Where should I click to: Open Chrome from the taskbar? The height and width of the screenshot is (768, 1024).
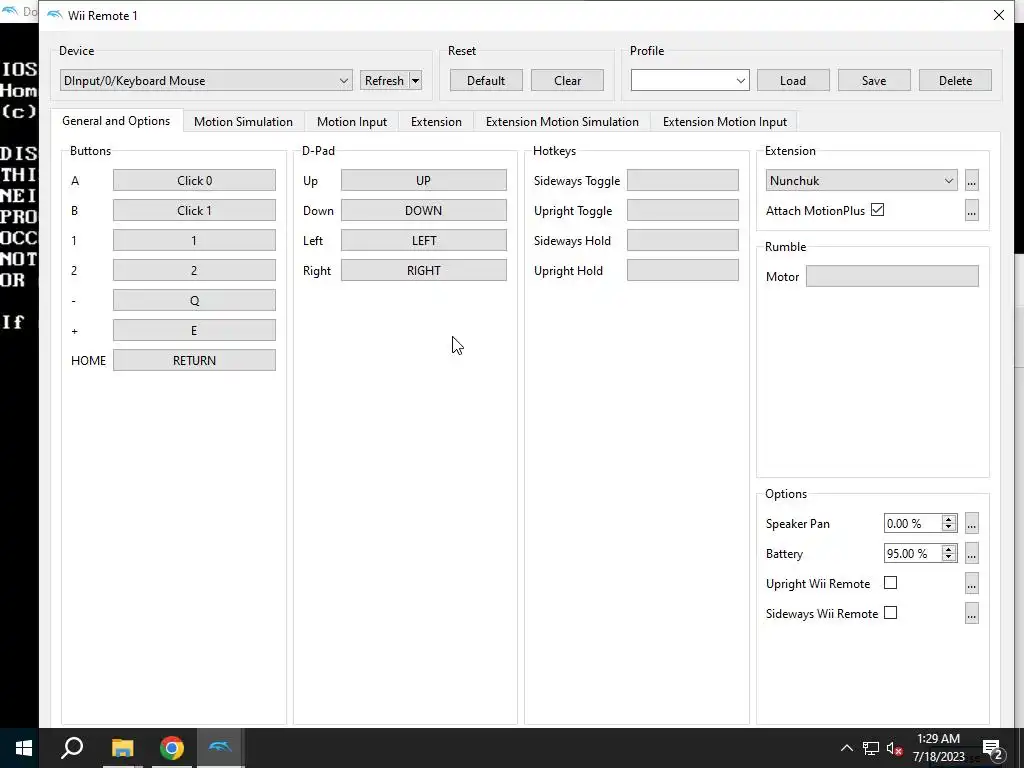click(x=172, y=748)
